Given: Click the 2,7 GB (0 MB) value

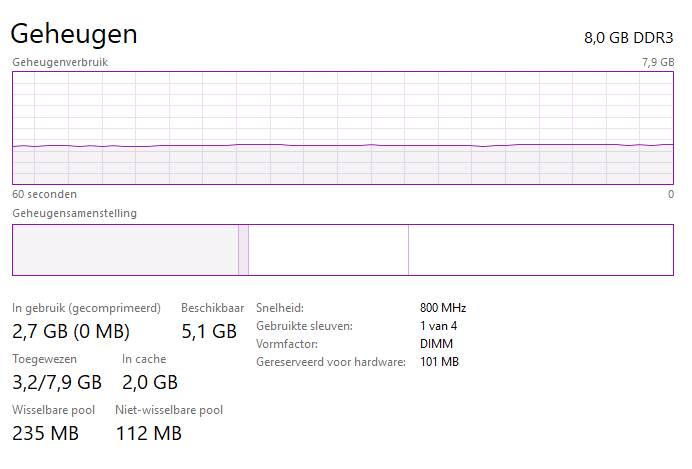Looking at the screenshot, I should [71, 331].
